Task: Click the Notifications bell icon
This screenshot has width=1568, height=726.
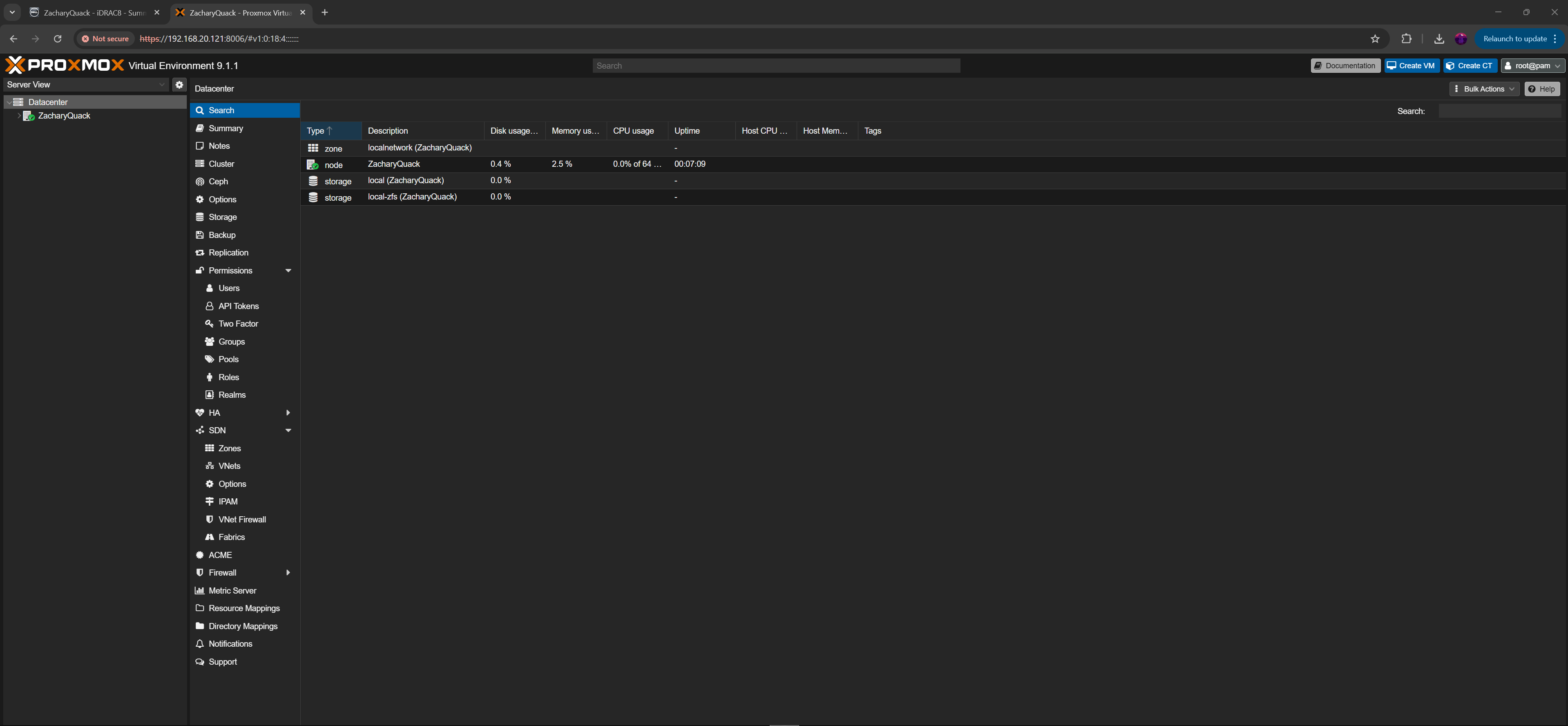Action: [200, 644]
